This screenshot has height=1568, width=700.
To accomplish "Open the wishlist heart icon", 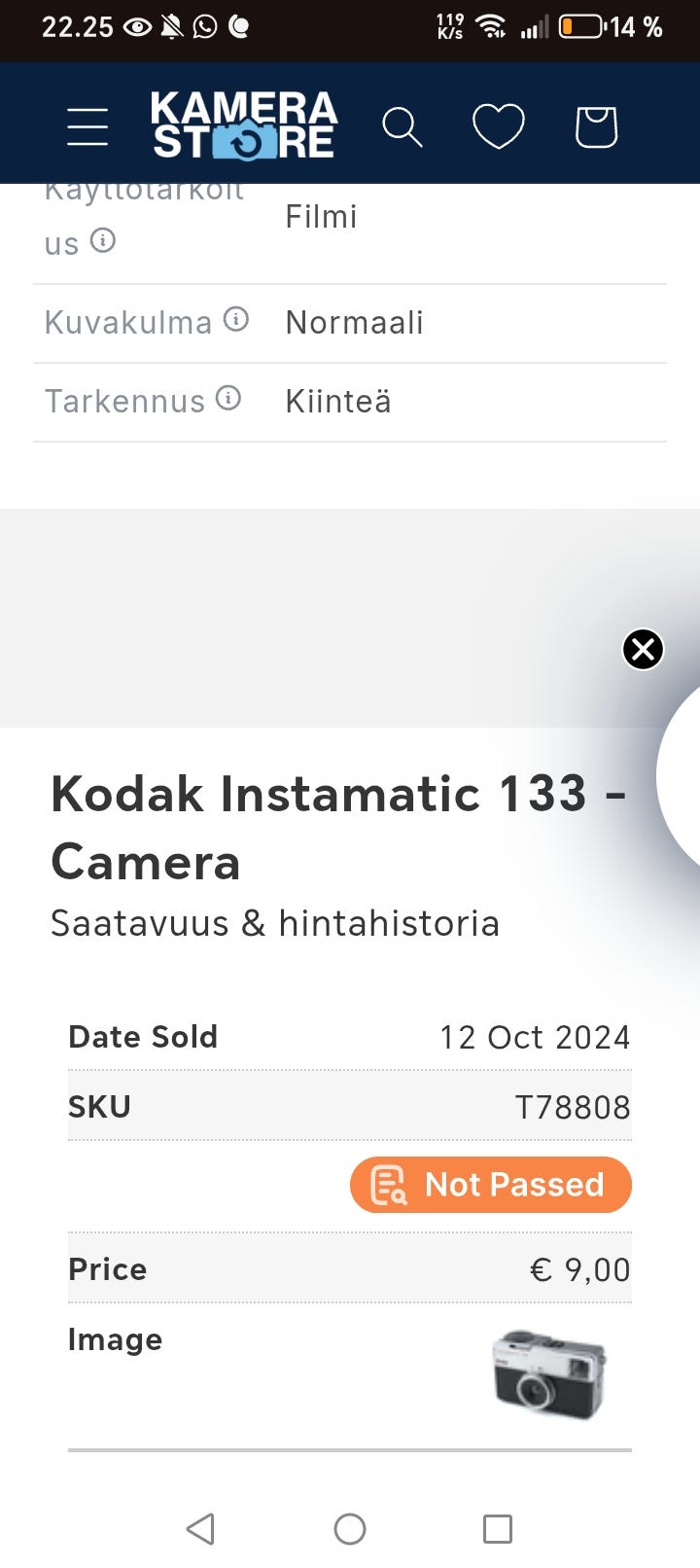I will [x=498, y=127].
